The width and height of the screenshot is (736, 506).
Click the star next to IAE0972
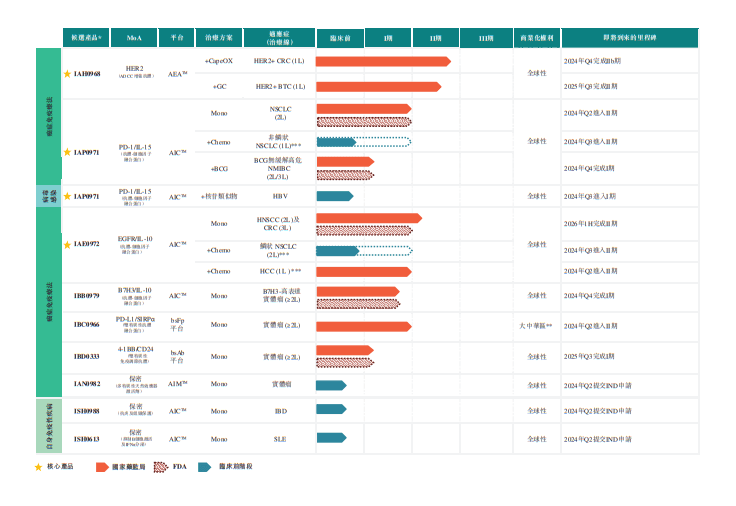[x=67, y=245]
